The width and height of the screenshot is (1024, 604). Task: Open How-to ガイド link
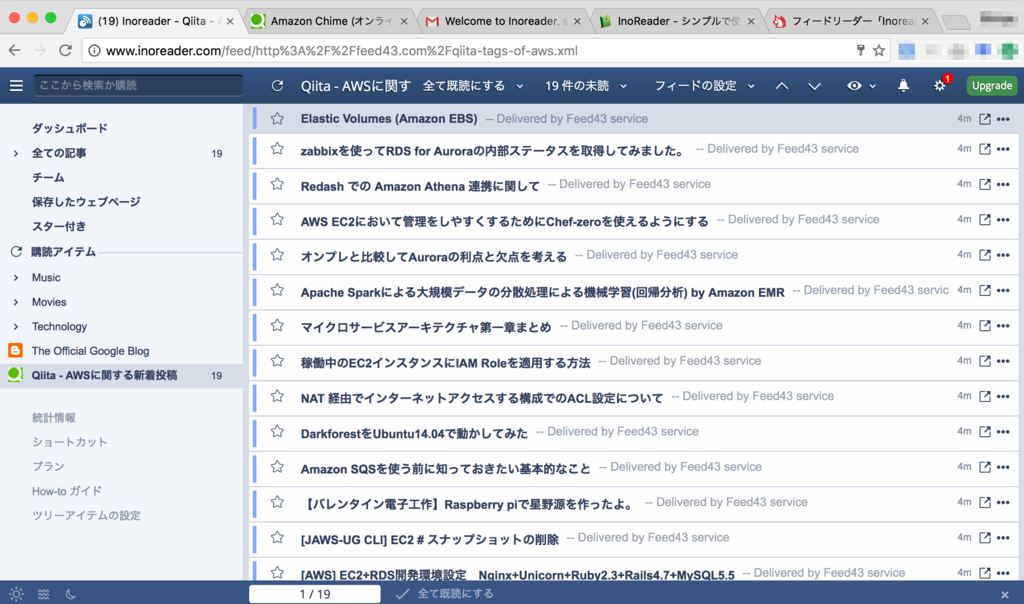[x=67, y=491]
